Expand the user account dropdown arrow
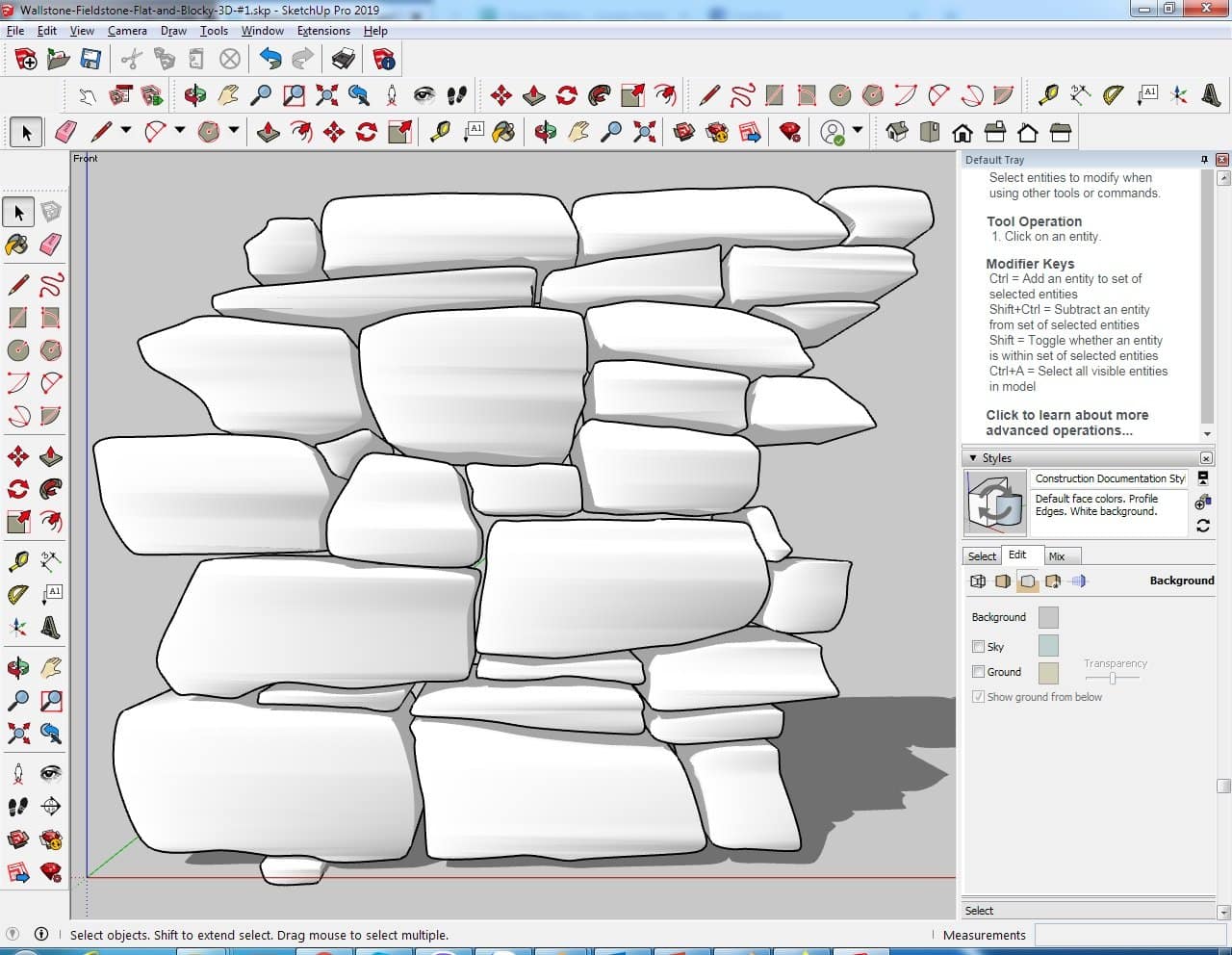Screen dimensions: 1232x955 click(x=858, y=131)
